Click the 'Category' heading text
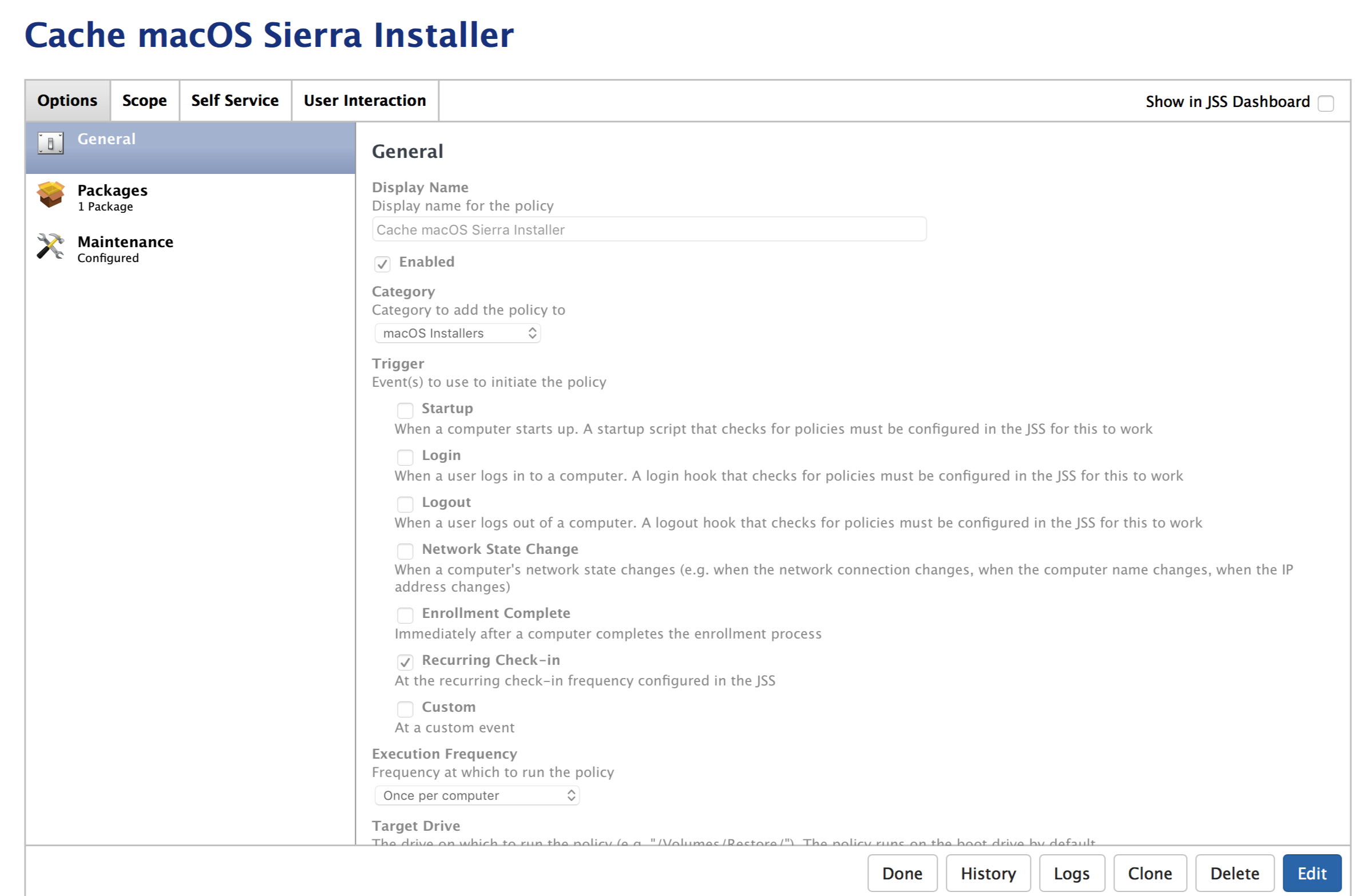The height and width of the screenshot is (896, 1368). [403, 292]
